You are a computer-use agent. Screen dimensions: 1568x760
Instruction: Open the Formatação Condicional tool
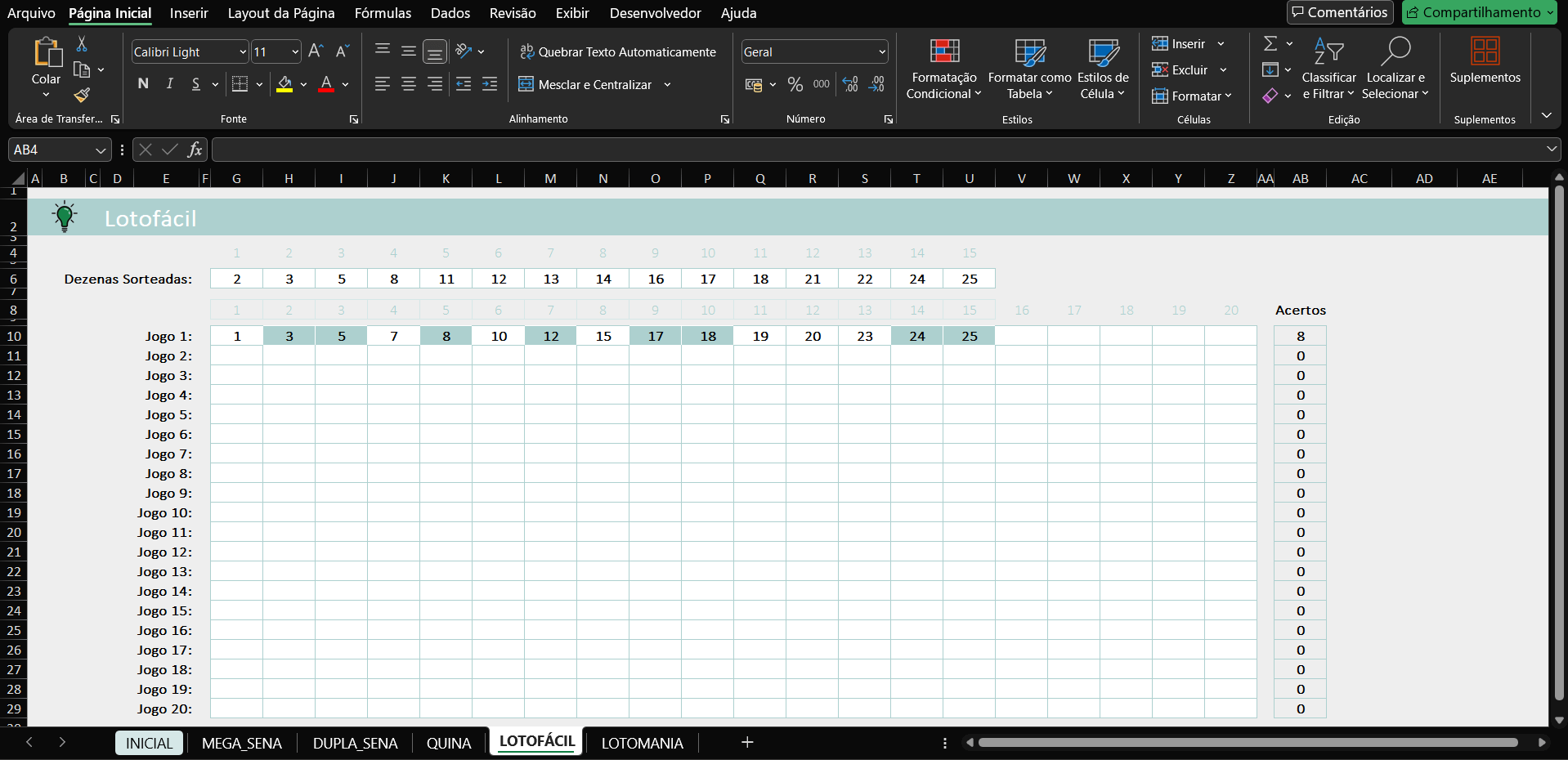943,69
